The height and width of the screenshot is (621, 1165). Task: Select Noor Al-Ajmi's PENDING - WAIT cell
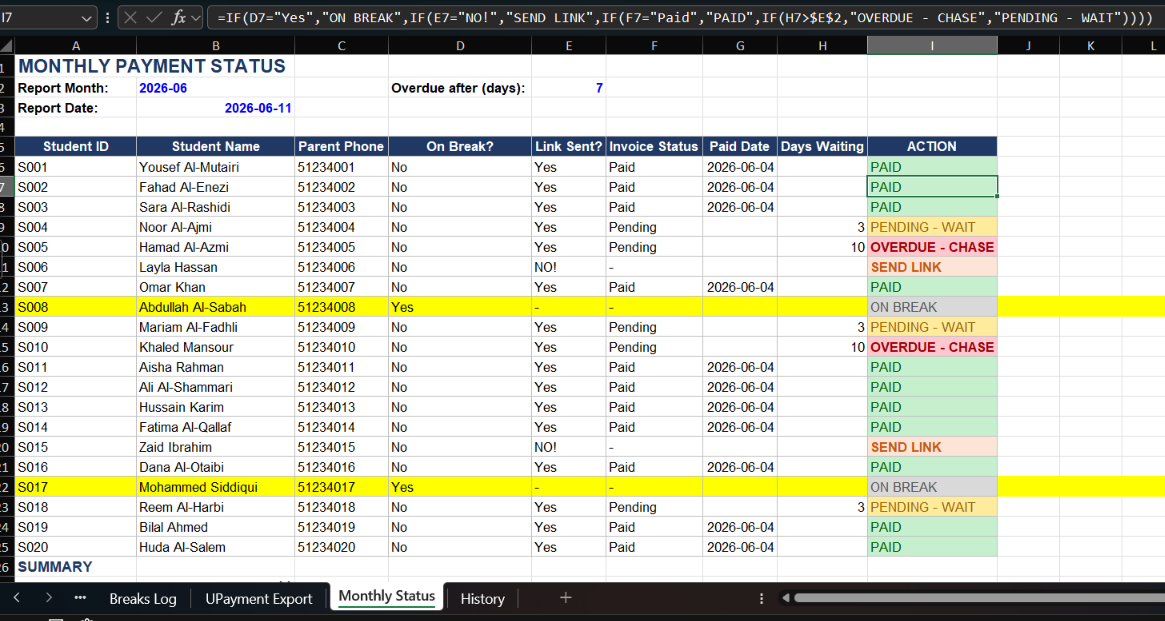click(x=932, y=227)
